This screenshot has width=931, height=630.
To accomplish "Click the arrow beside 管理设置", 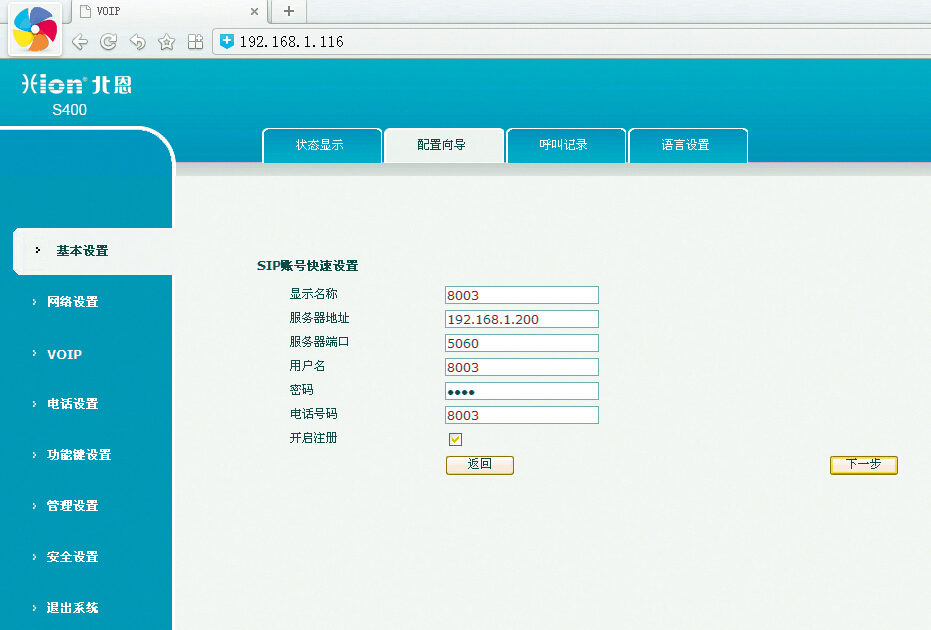I will point(34,506).
